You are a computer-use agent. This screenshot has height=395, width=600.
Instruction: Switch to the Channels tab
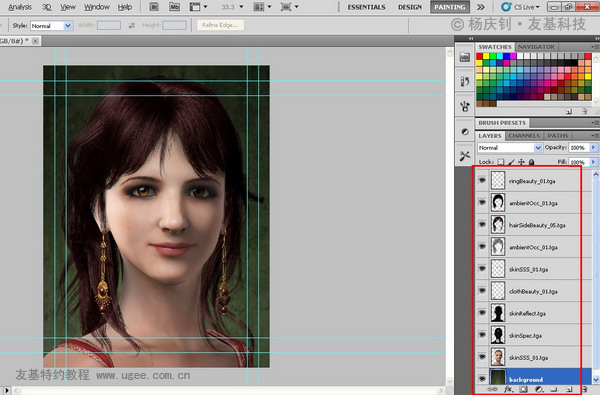coord(524,135)
